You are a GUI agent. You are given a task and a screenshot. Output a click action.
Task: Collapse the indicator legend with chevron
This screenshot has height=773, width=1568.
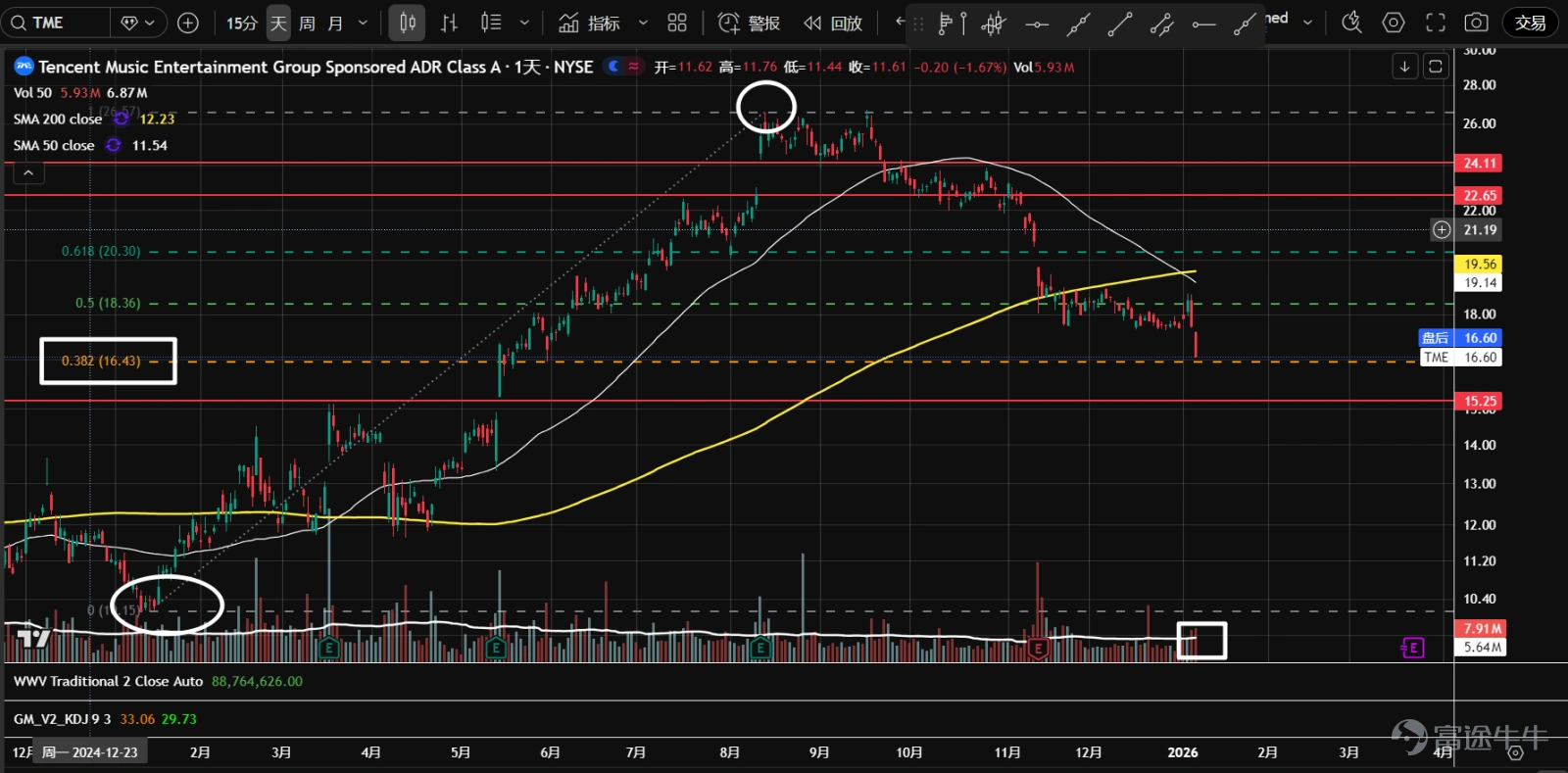pos(28,173)
